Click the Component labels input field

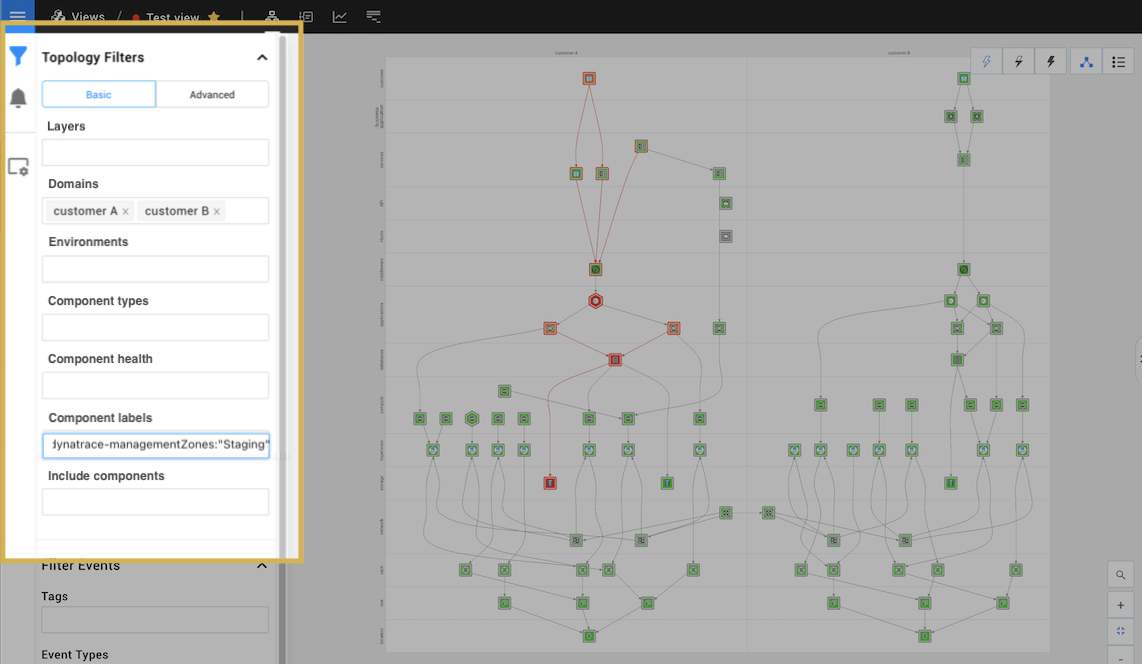coord(155,445)
